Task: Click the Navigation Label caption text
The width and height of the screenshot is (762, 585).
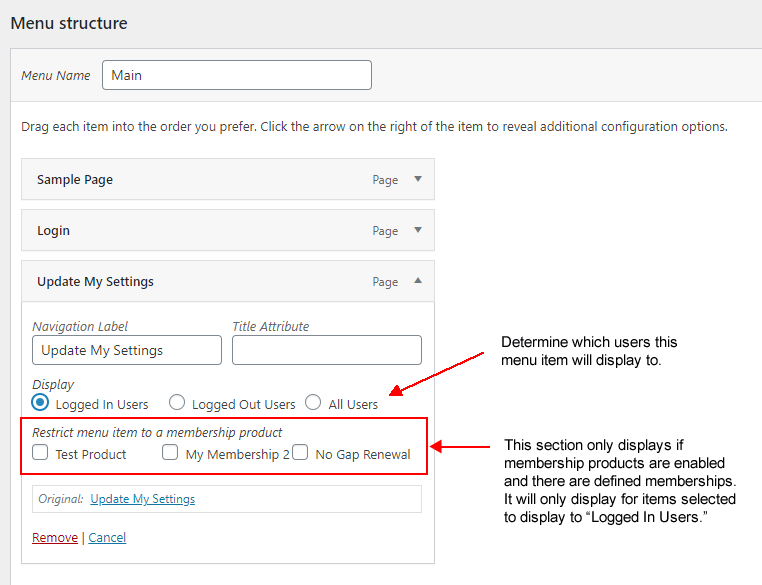Action: [80, 326]
